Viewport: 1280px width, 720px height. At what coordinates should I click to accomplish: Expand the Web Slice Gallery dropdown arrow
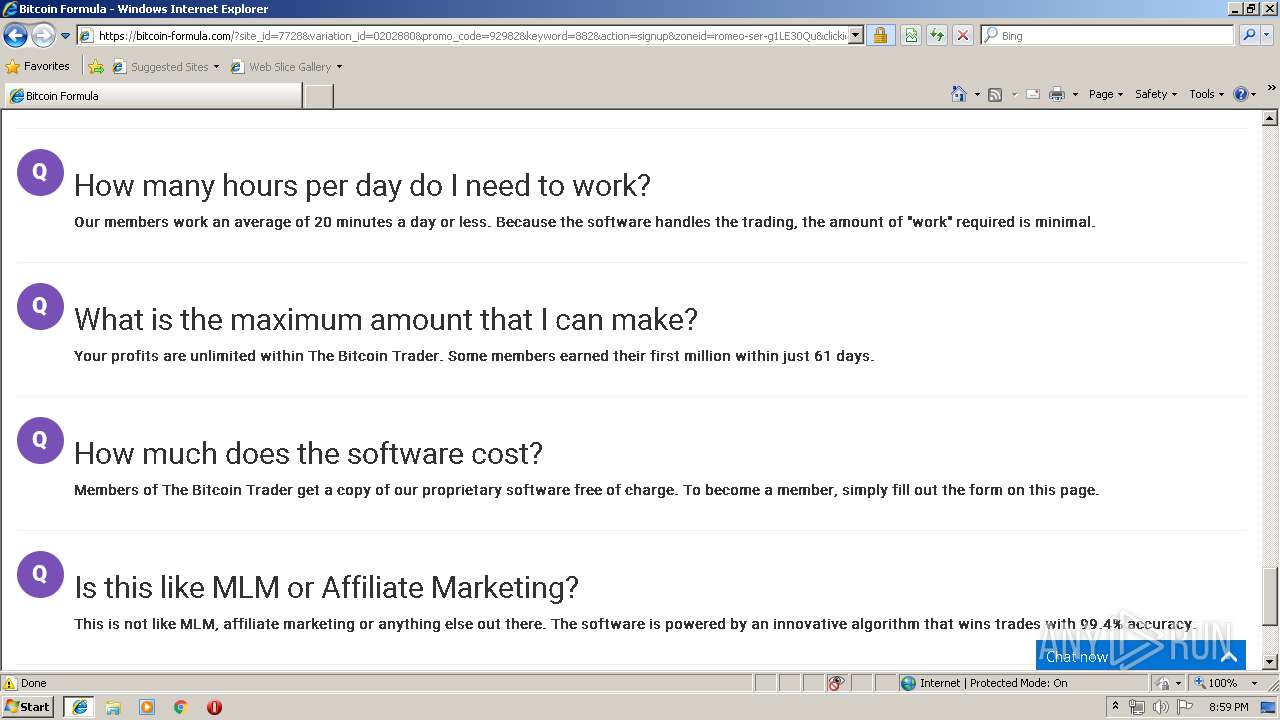[x=339, y=67]
